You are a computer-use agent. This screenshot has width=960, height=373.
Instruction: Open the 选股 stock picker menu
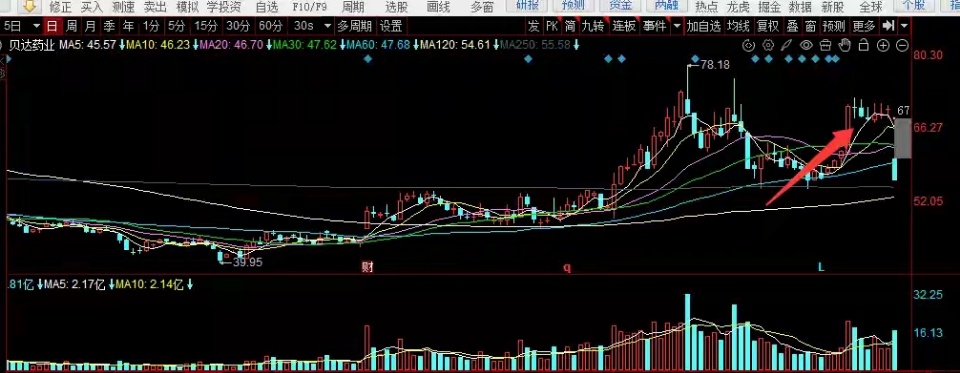click(397, 7)
